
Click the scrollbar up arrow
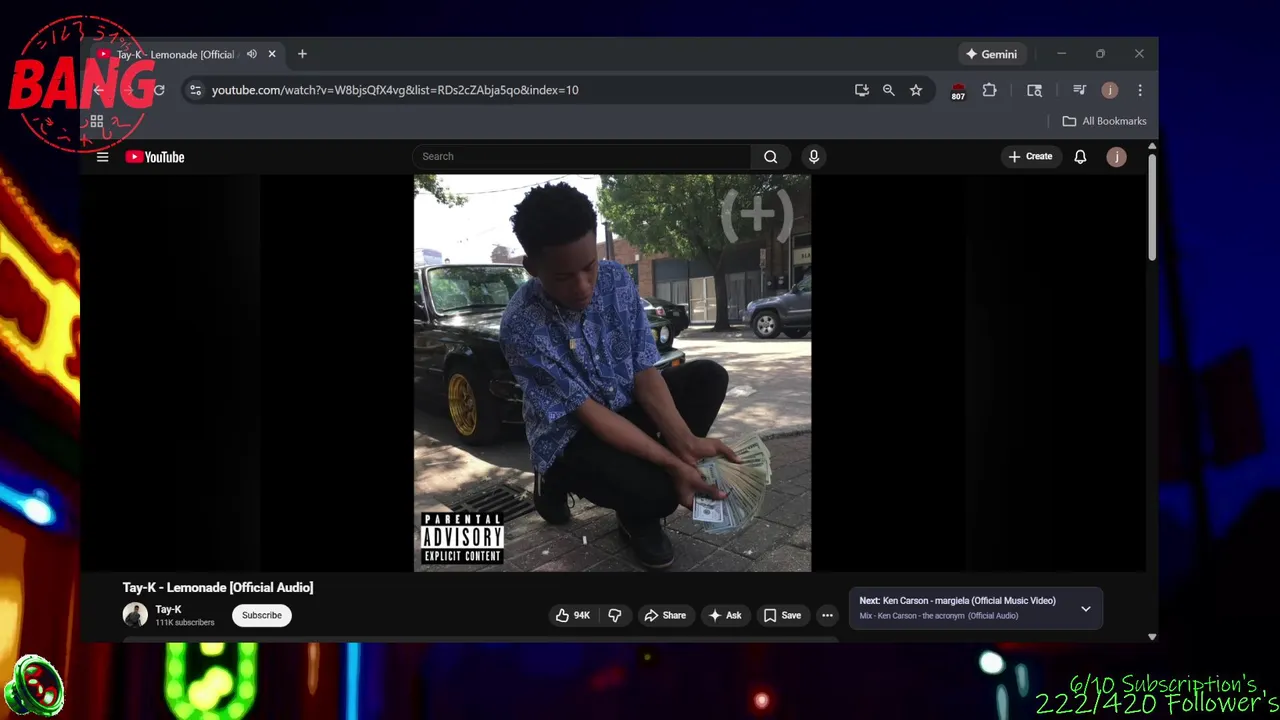point(1152,147)
